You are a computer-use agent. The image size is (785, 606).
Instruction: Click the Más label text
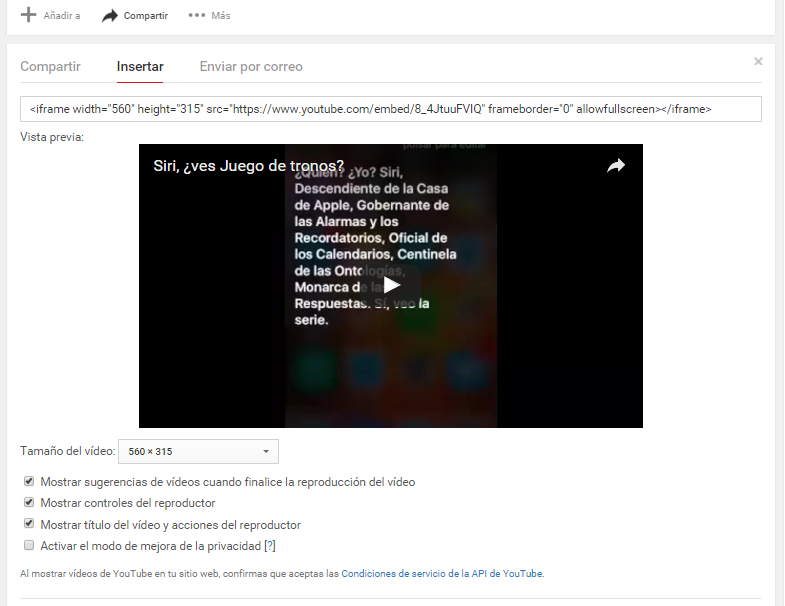point(221,16)
